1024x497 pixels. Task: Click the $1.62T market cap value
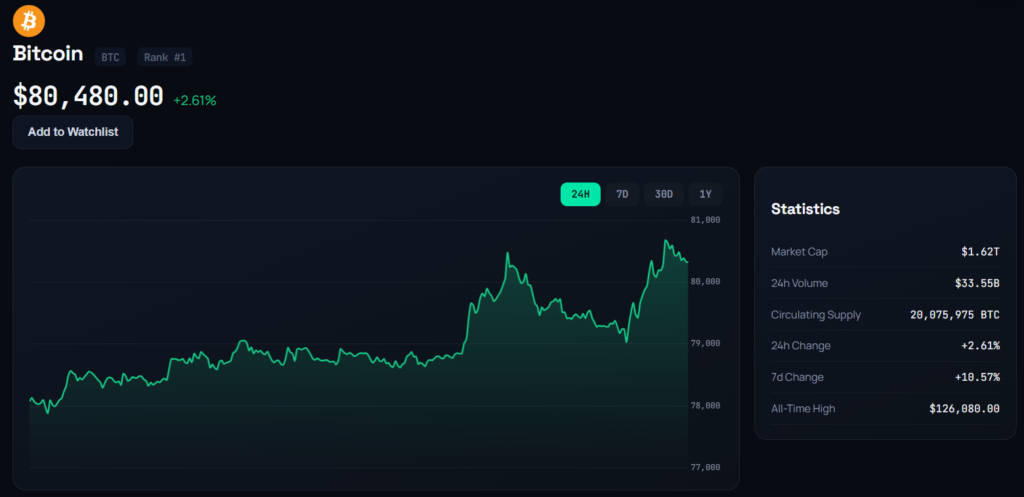tap(980, 251)
